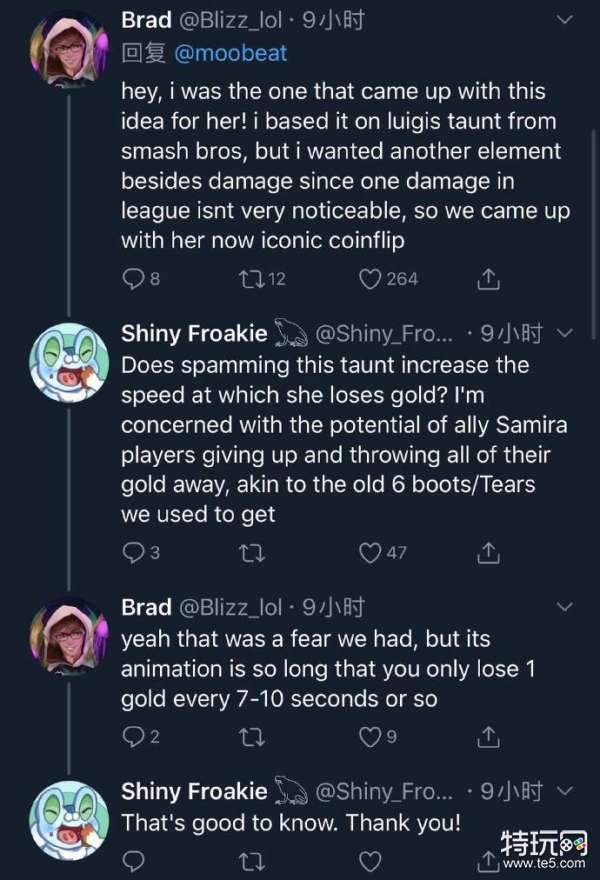
Task: Reply to Shiny Froakie's taunt question
Action: pyautogui.click(x=133, y=551)
